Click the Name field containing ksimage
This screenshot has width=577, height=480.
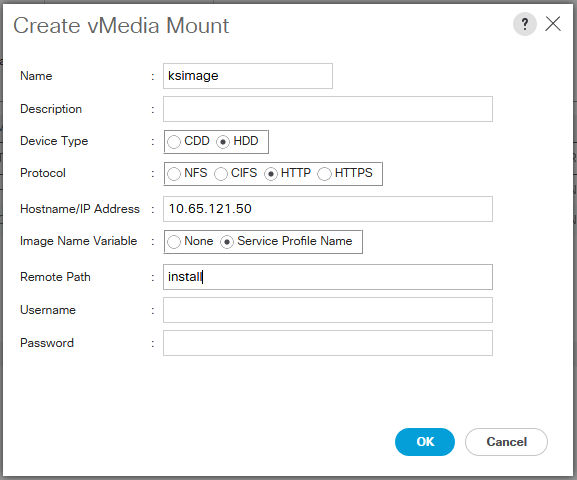point(248,76)
